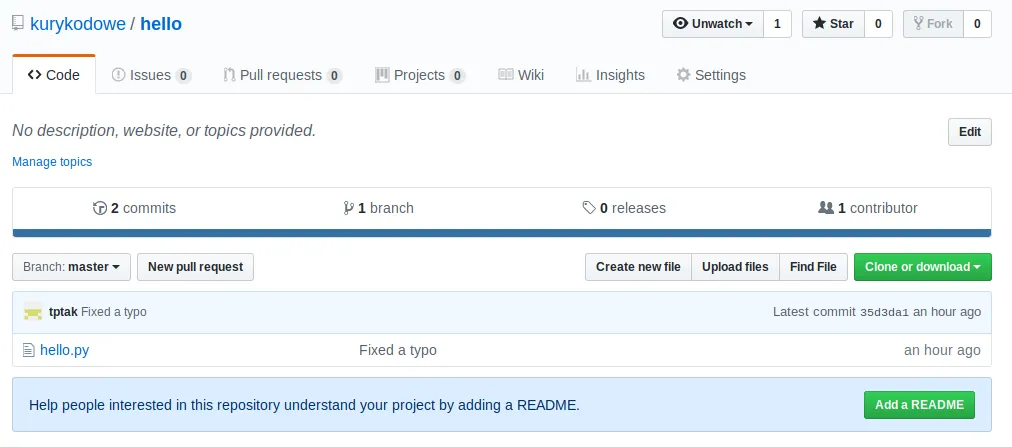This screenshot has height=447, width=1012.
Task: View the 1 contributor page
Action: click(x=867, y=208)
